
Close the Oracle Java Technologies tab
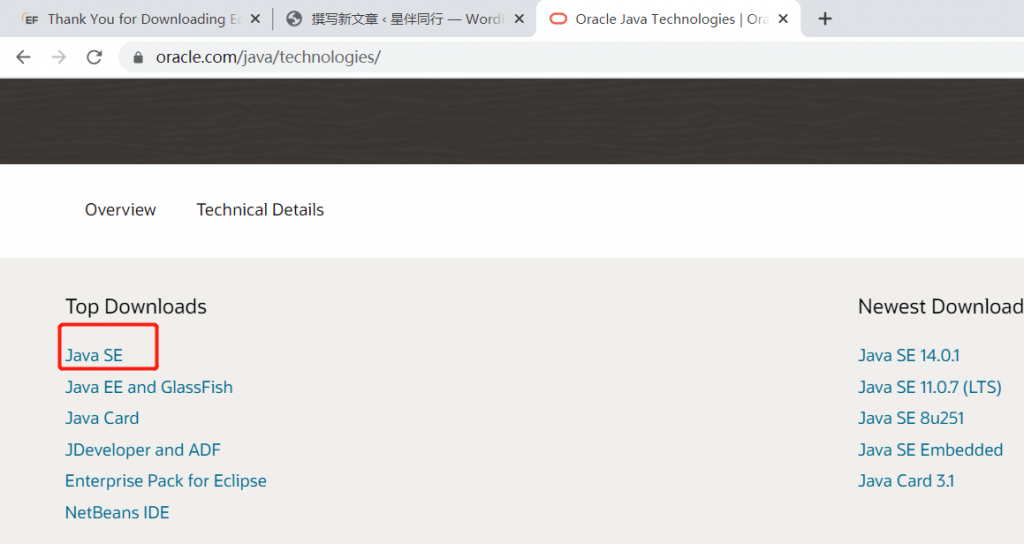tap(783, 19)
